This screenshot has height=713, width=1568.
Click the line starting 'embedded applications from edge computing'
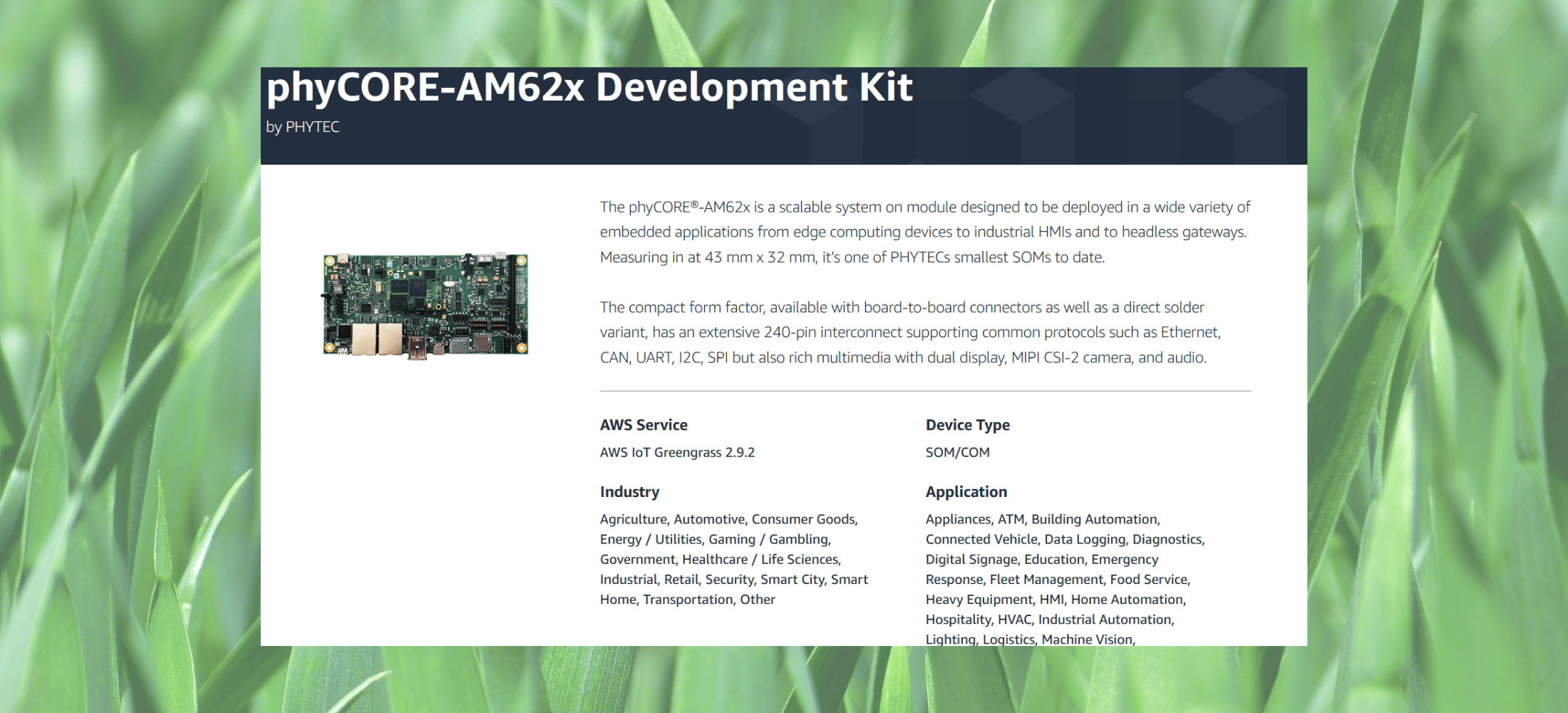tap(923, 232)
